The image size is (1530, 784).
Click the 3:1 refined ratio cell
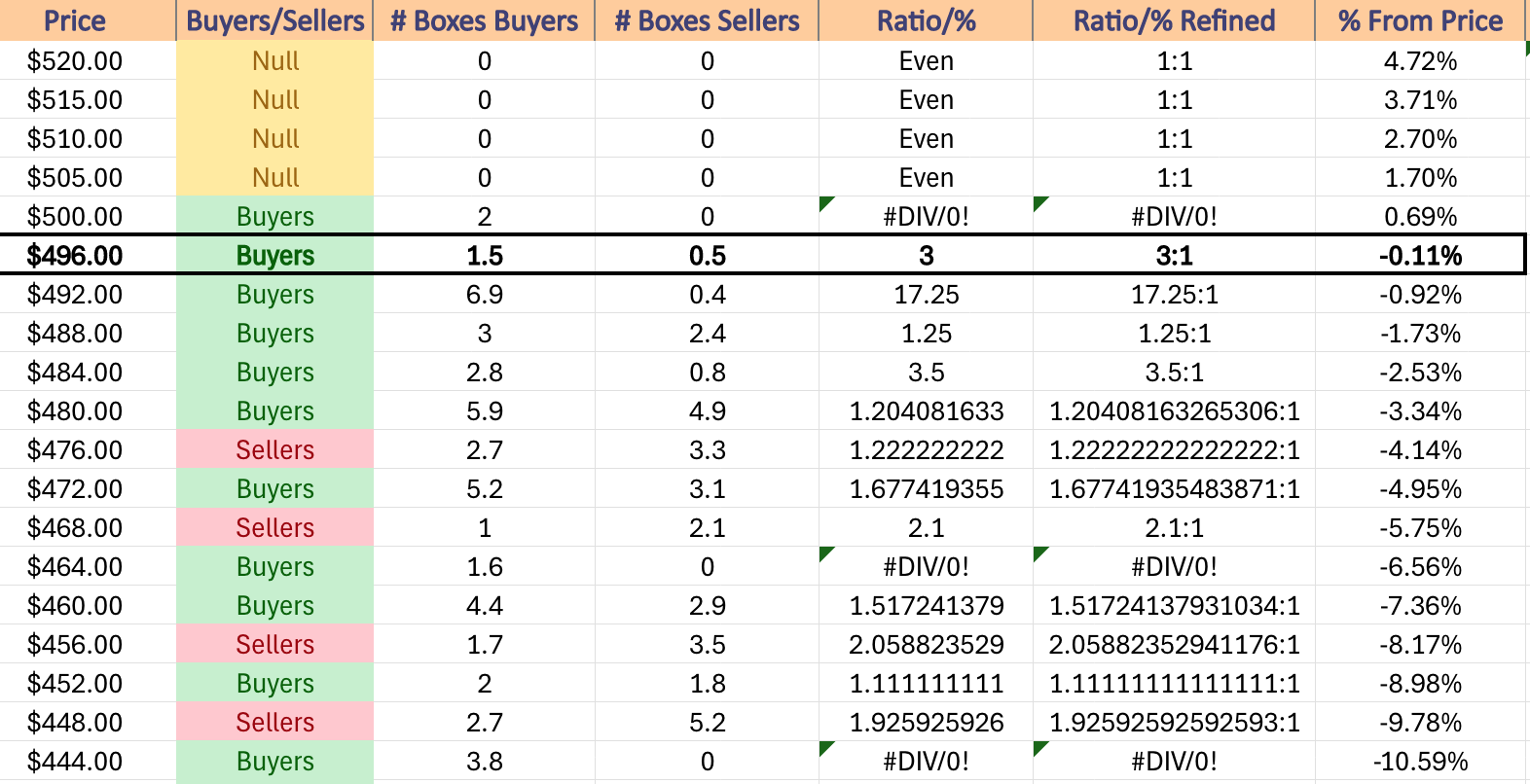[1174, 255]
